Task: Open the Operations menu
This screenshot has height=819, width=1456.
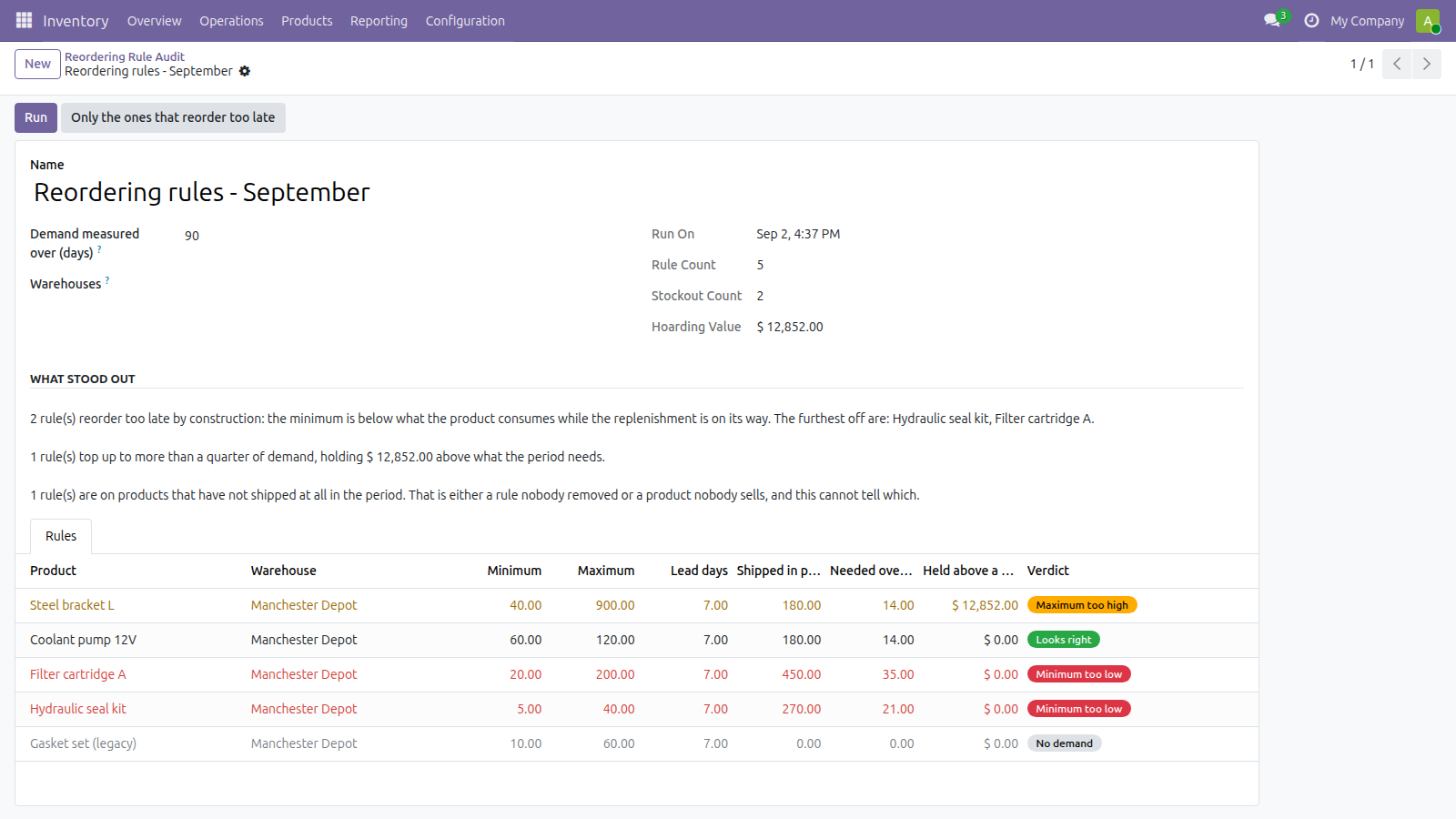Action: 231,20
